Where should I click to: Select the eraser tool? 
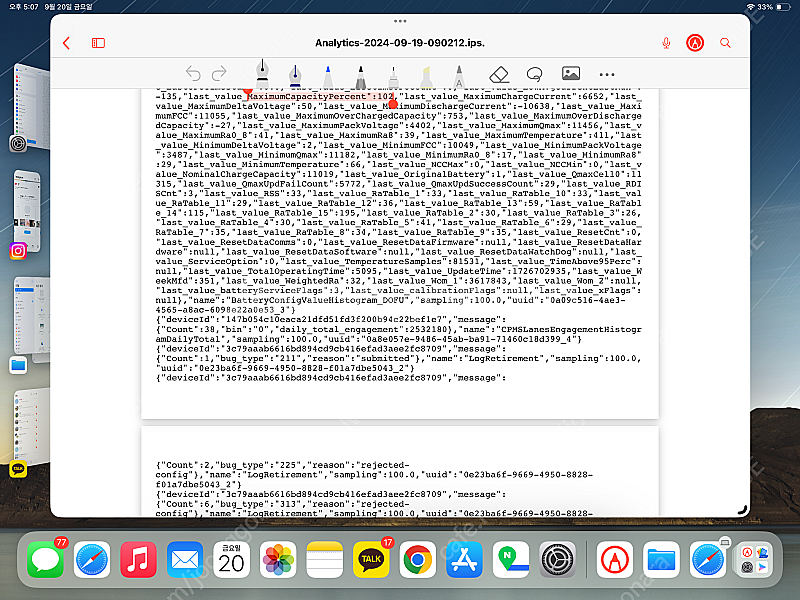(x=499, y=74)
